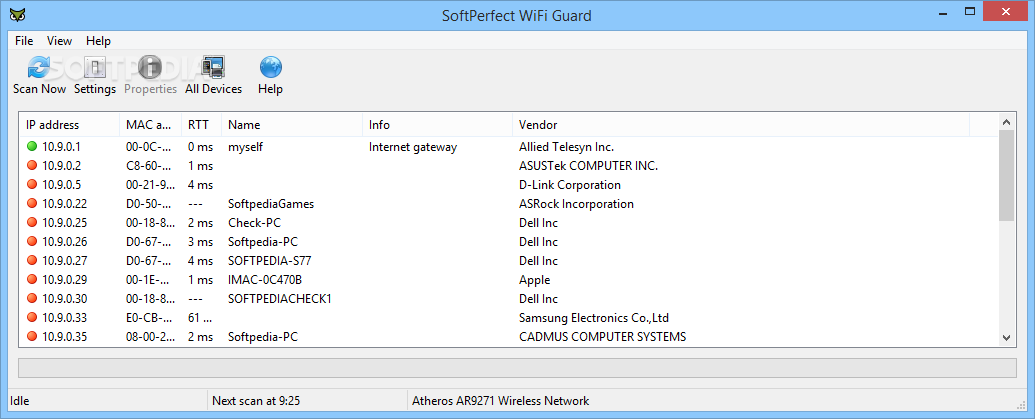Click scrollbar up arrow in device list
Viewport: 1035px width, 419px height.
[x=1006, y=122]
